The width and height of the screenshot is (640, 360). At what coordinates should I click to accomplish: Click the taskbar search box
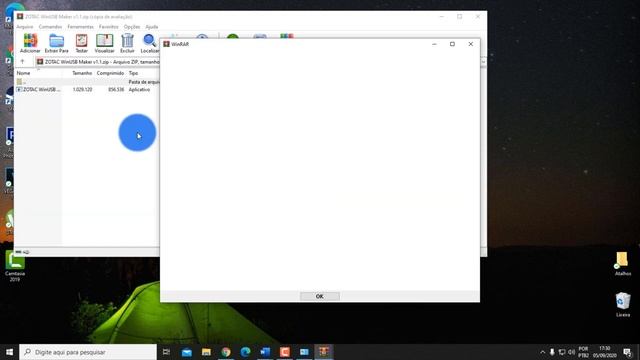point(88,352)
